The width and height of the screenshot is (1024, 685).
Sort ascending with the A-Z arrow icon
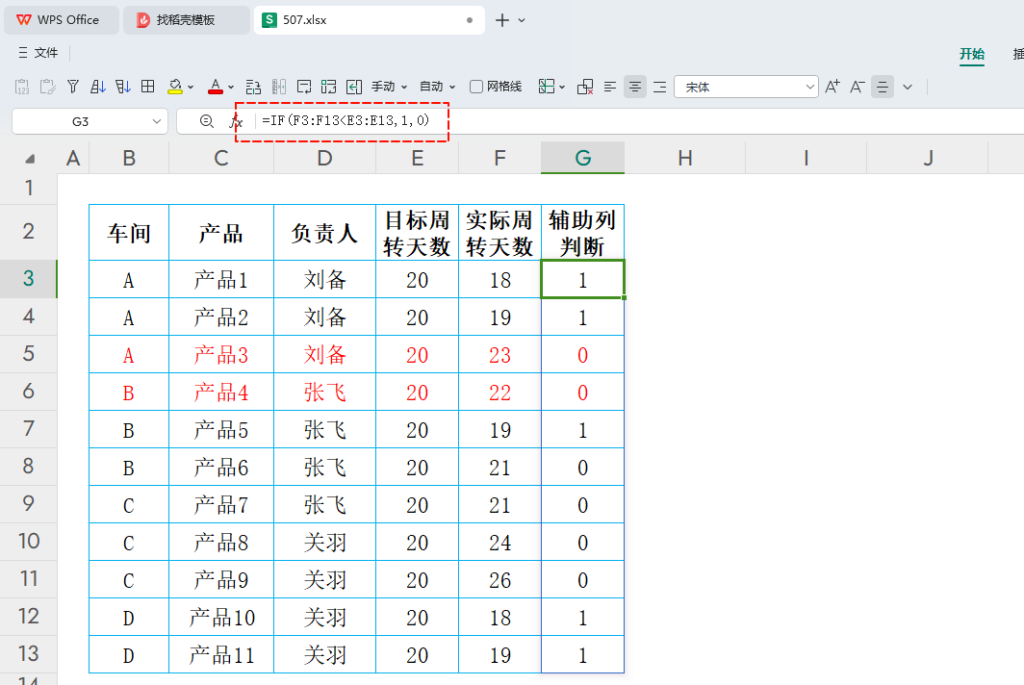[98, 87]
